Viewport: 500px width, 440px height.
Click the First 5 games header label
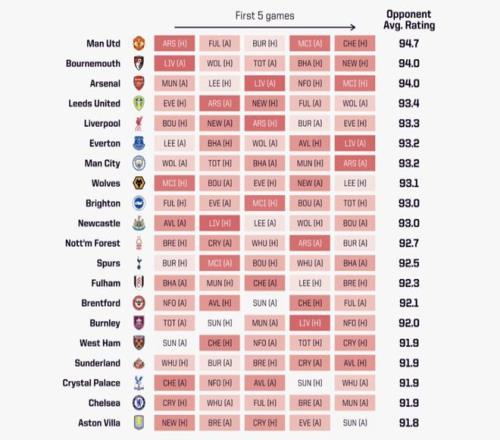coord(265,16)
